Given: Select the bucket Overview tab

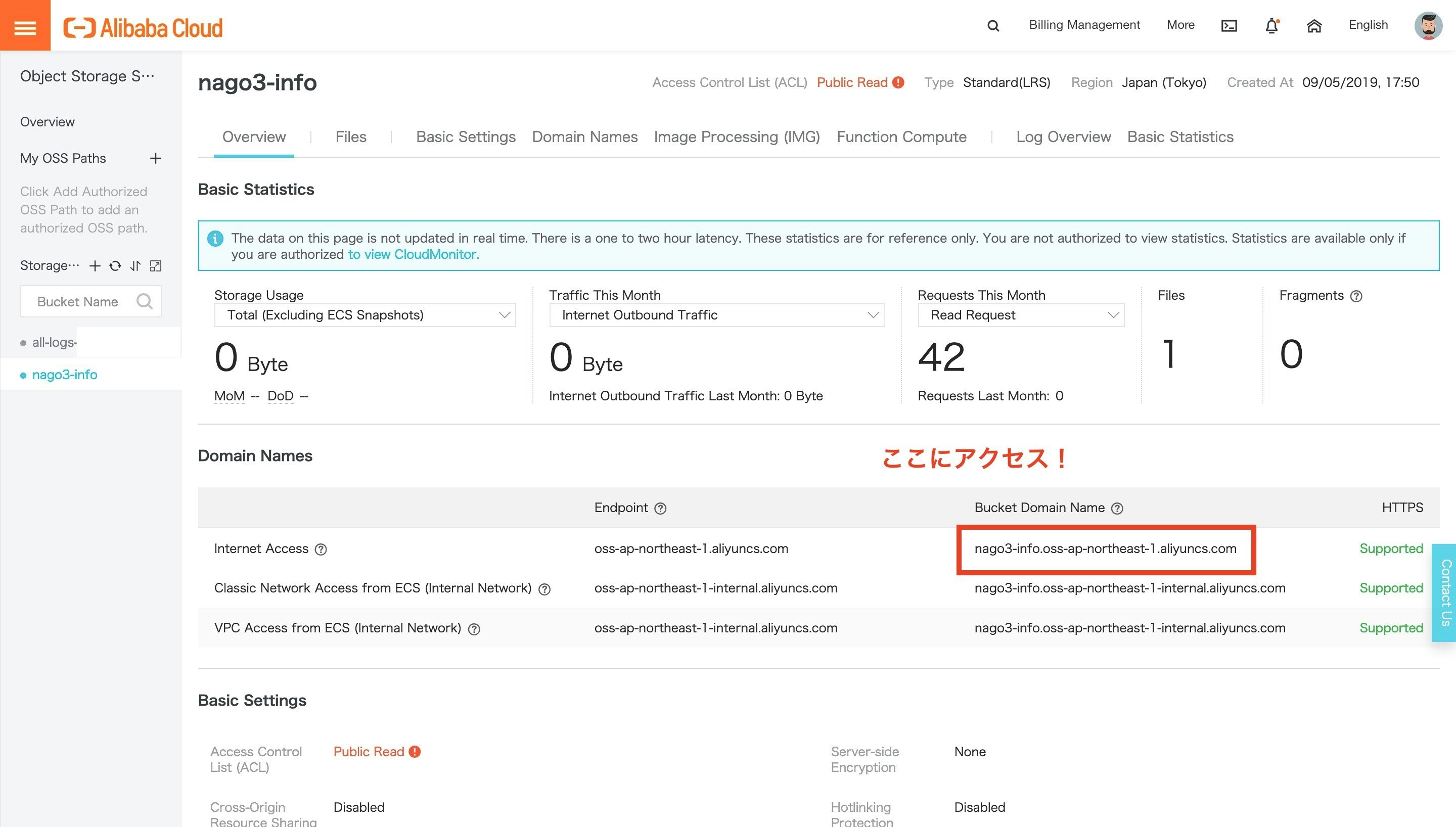Looking at the screenshot, I should pos(254,137).
